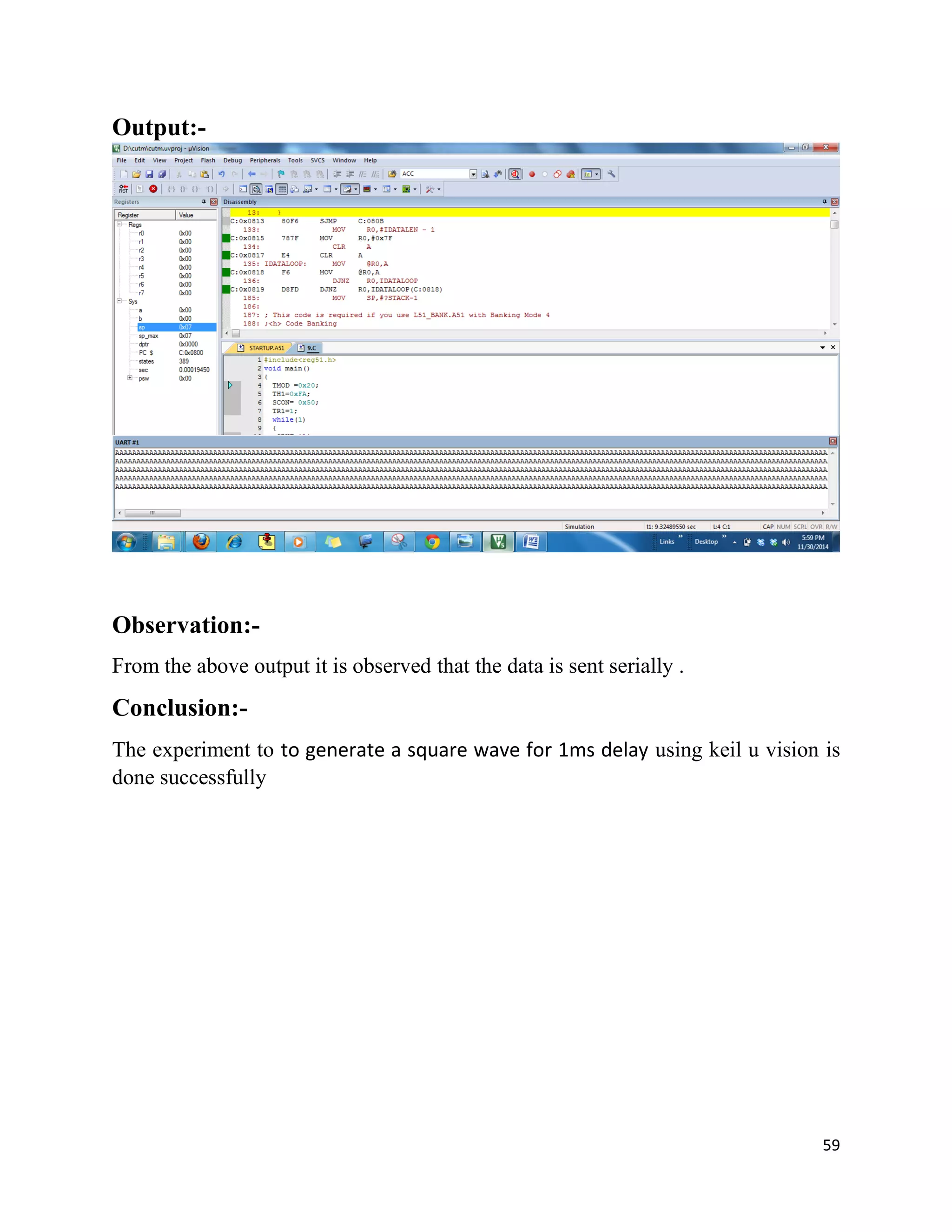Screen dimensions: 952x1232
Task: Open the Peripherals menu
Action: [x=265, y=160]
